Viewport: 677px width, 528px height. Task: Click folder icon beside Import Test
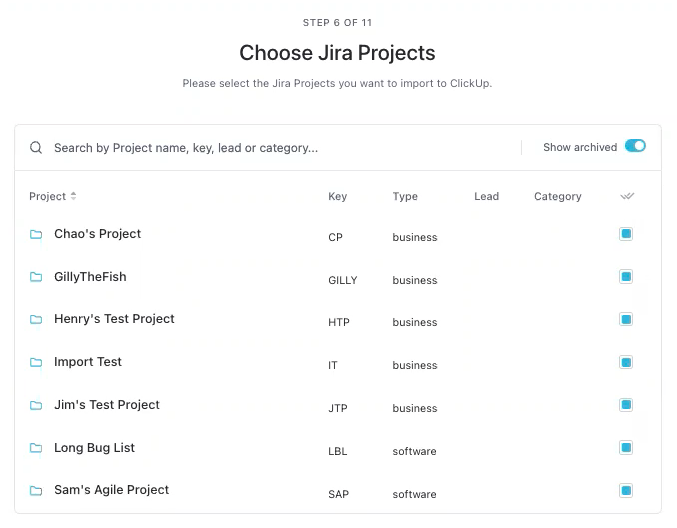[x=36, y=362]
